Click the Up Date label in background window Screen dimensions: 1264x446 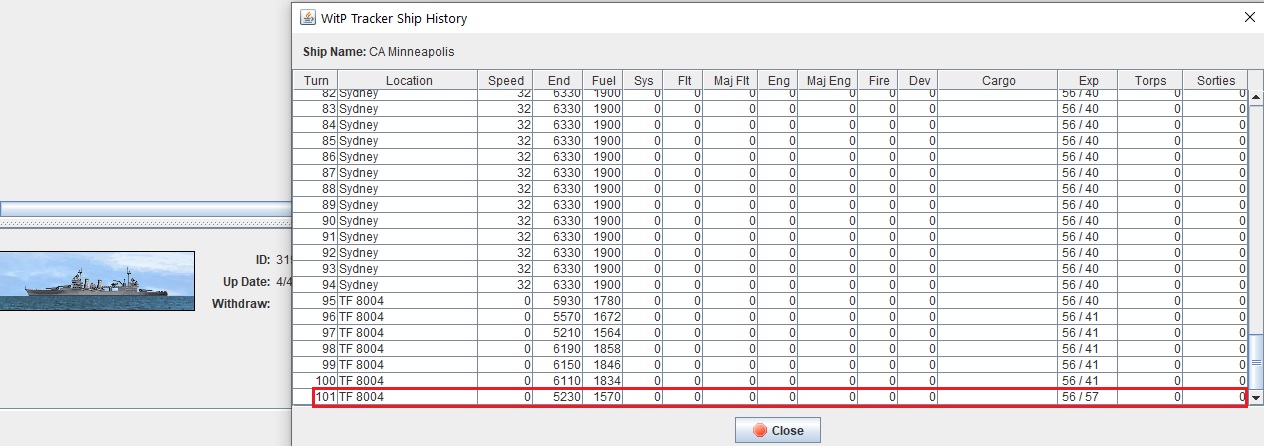pyautogui.click(x=247, y=282)
